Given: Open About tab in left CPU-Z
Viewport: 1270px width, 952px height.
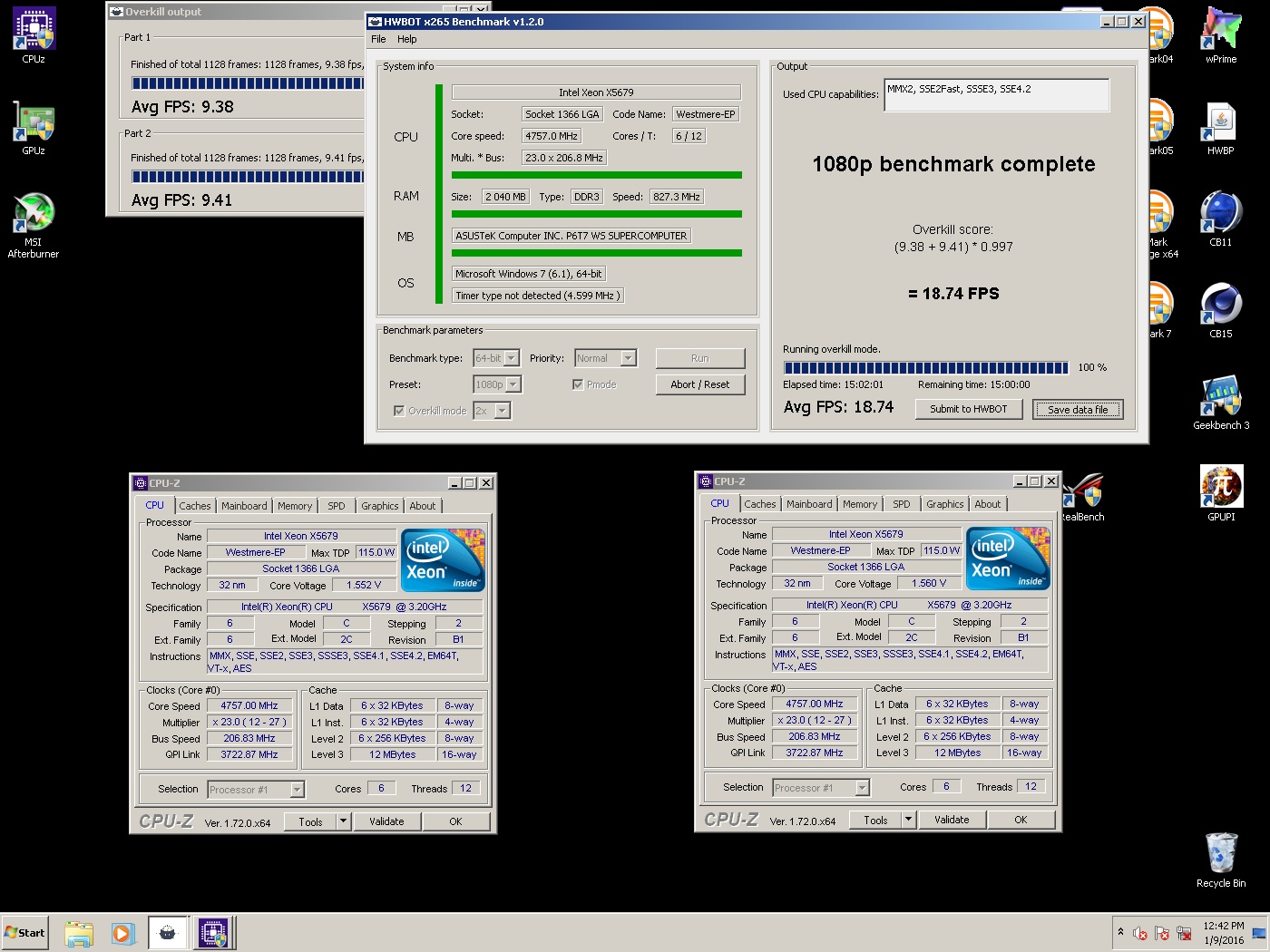Looking at the screenshot, I should click(x=422, y=506).
